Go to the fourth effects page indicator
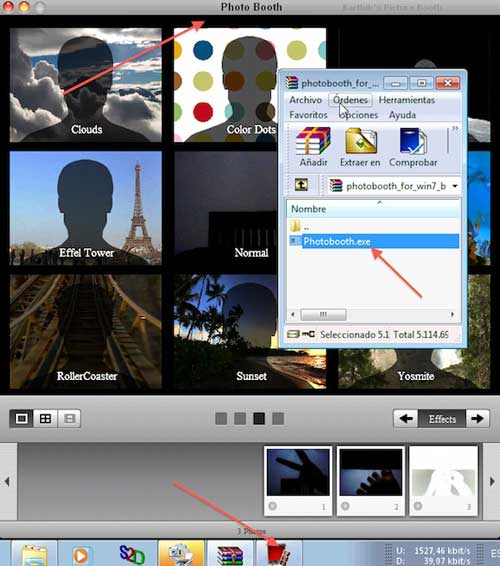Screen dimensions: 500x566 (278, 419)
